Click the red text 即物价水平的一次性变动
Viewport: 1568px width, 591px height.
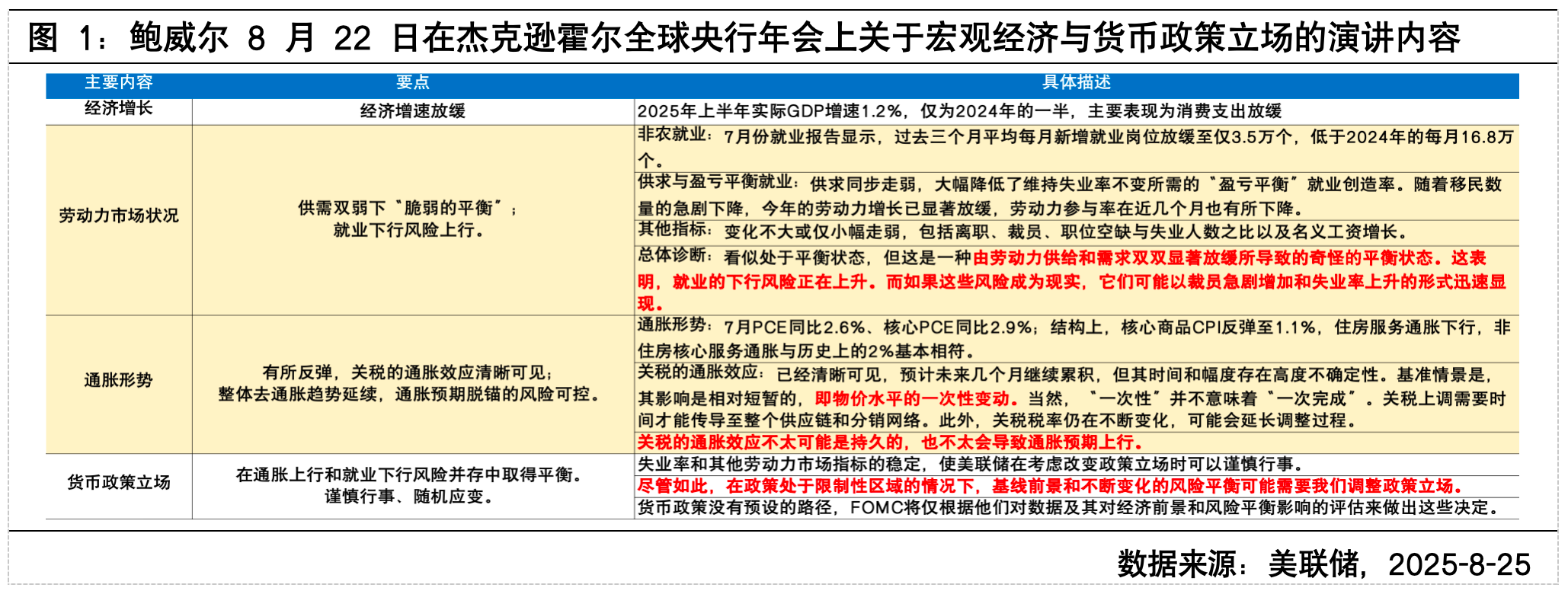(x=917, y=398)
